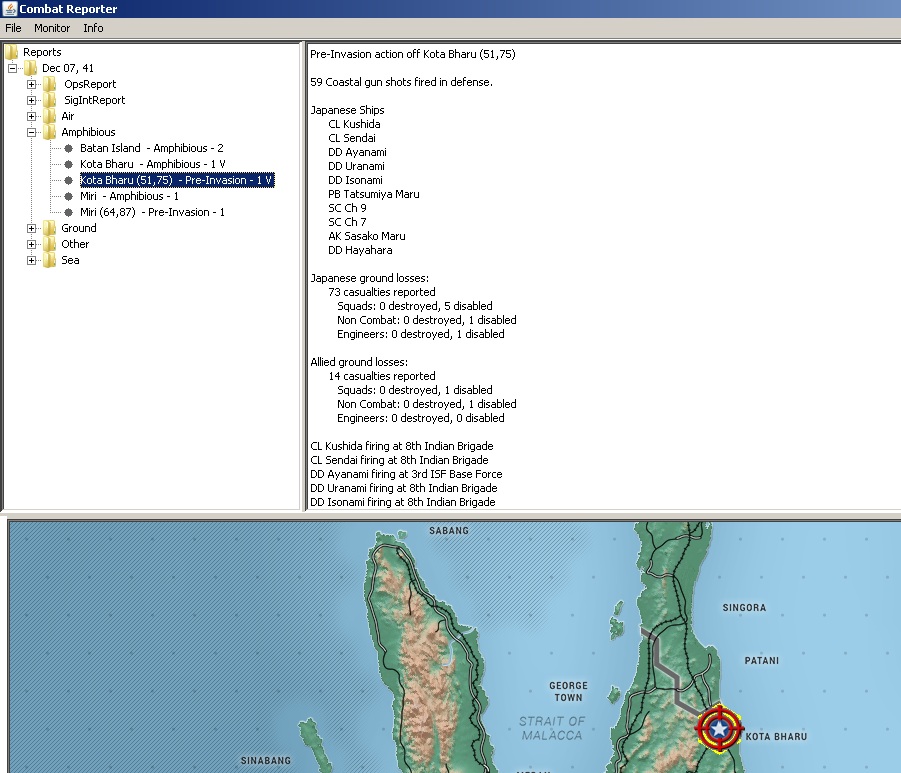Collapse the Dec 07, 41 date node
The image size is (901, 773).
pos(13,68)
